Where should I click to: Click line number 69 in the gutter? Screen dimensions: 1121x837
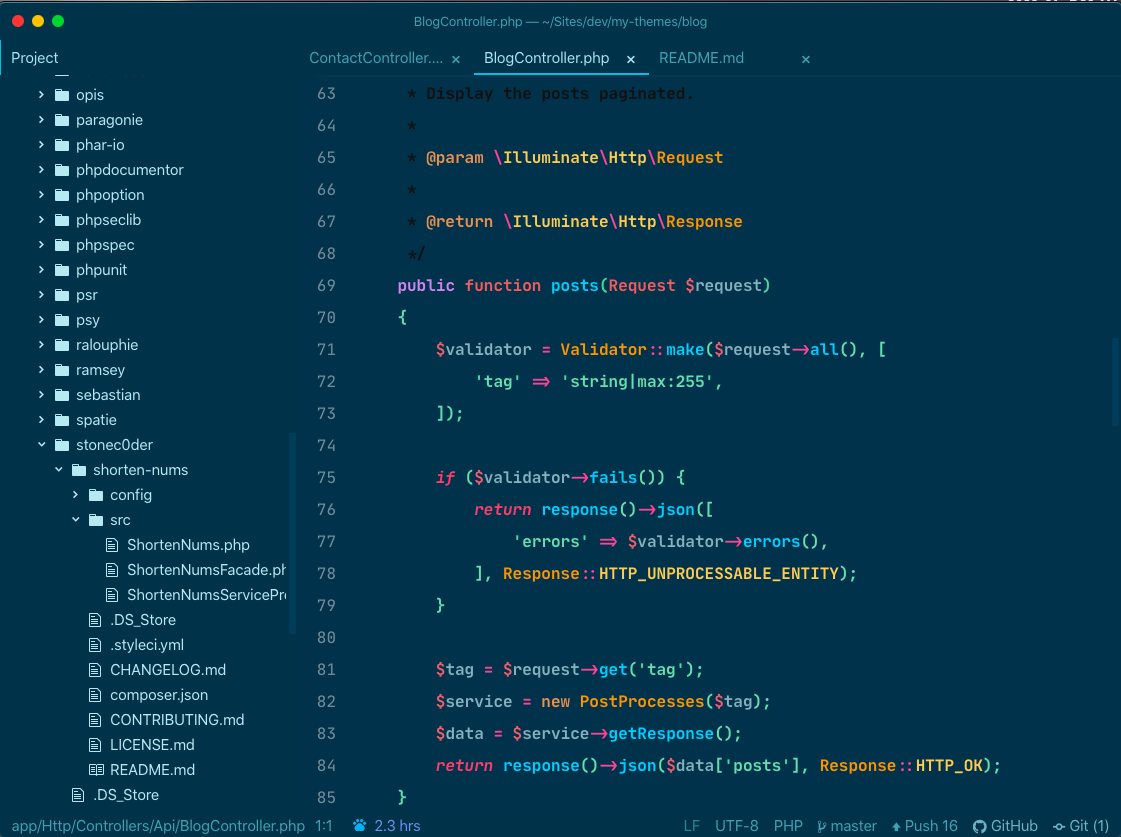point(326,286)
